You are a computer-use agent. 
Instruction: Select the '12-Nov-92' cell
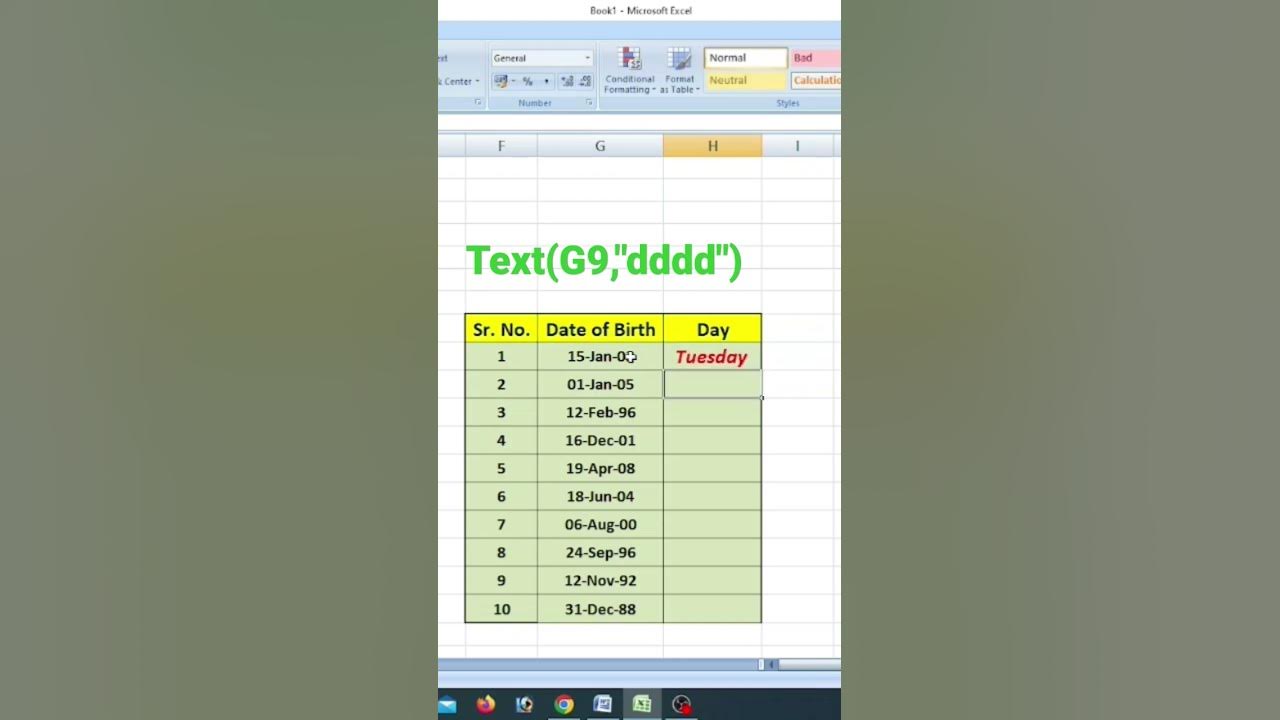(600, 581)
